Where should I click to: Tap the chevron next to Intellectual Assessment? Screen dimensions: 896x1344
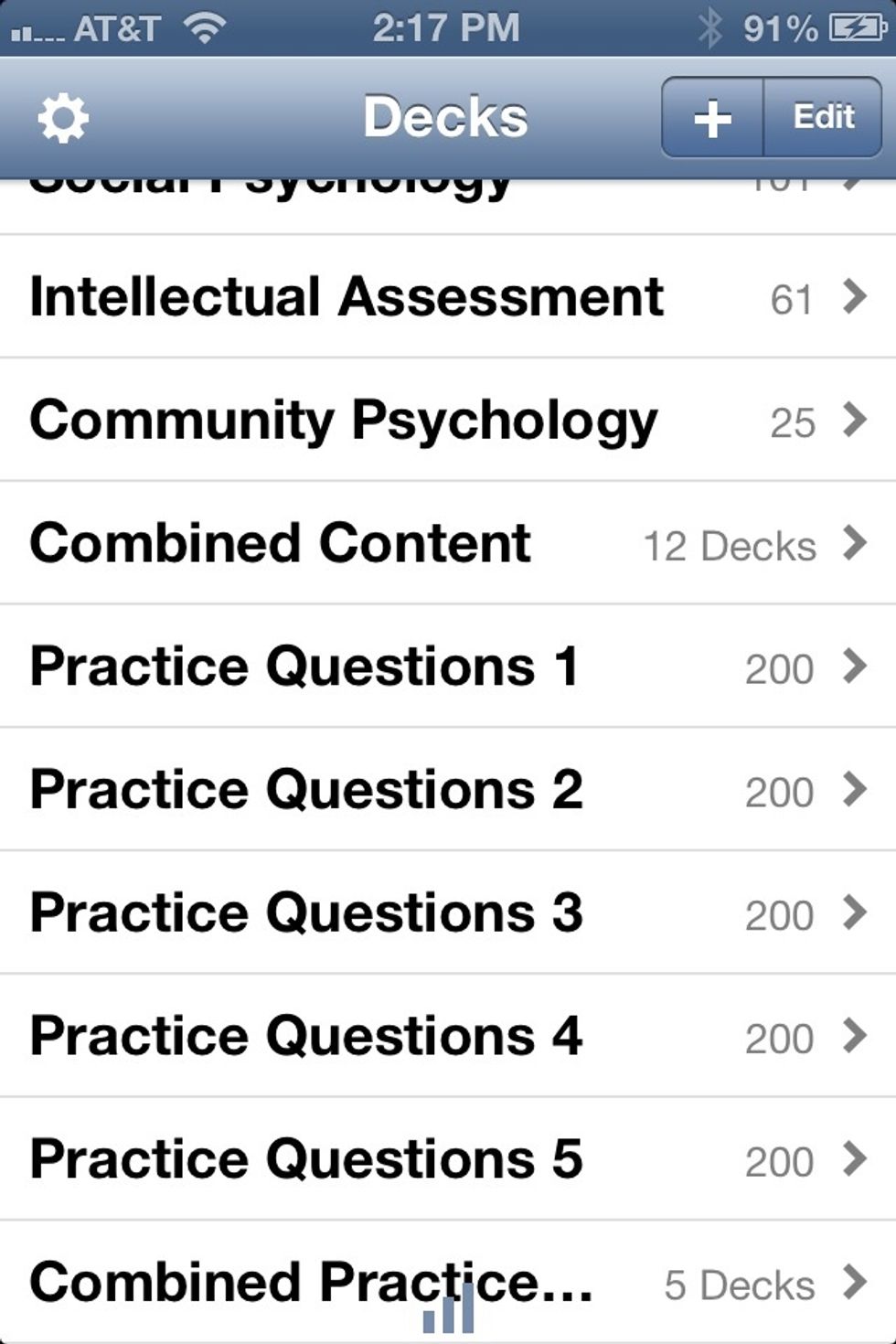854,295
